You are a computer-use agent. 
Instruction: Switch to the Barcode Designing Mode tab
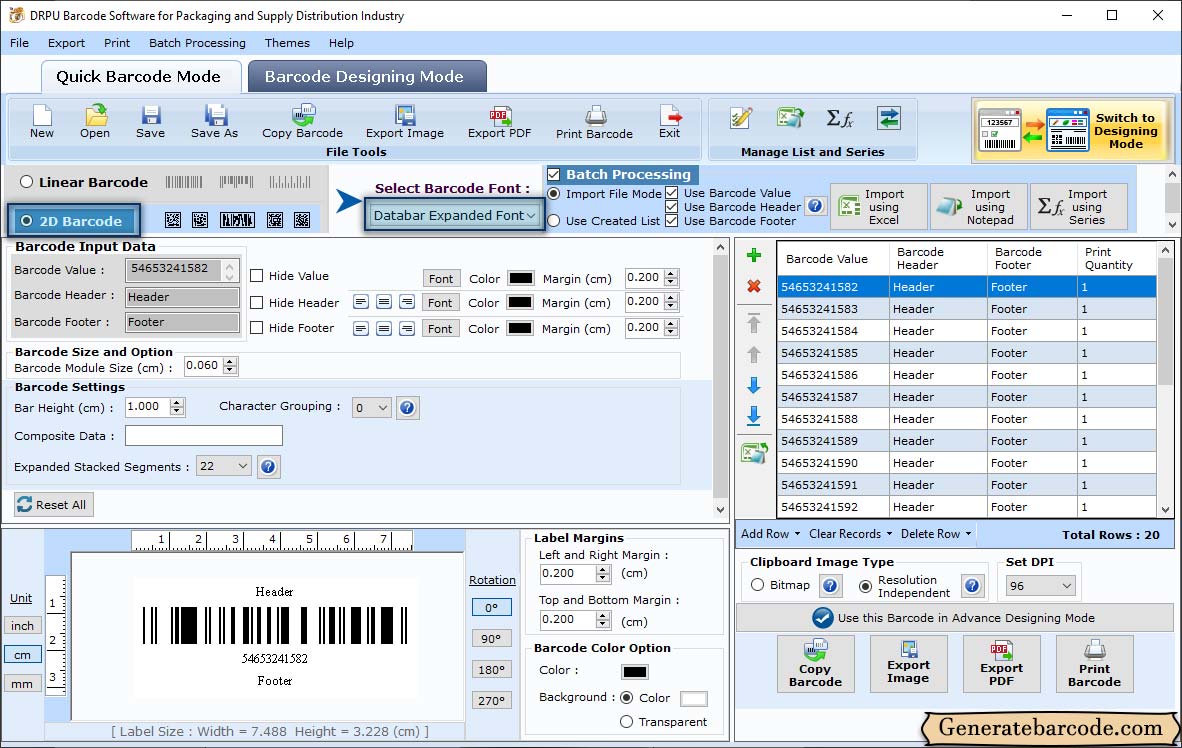(x=364, y=77)
